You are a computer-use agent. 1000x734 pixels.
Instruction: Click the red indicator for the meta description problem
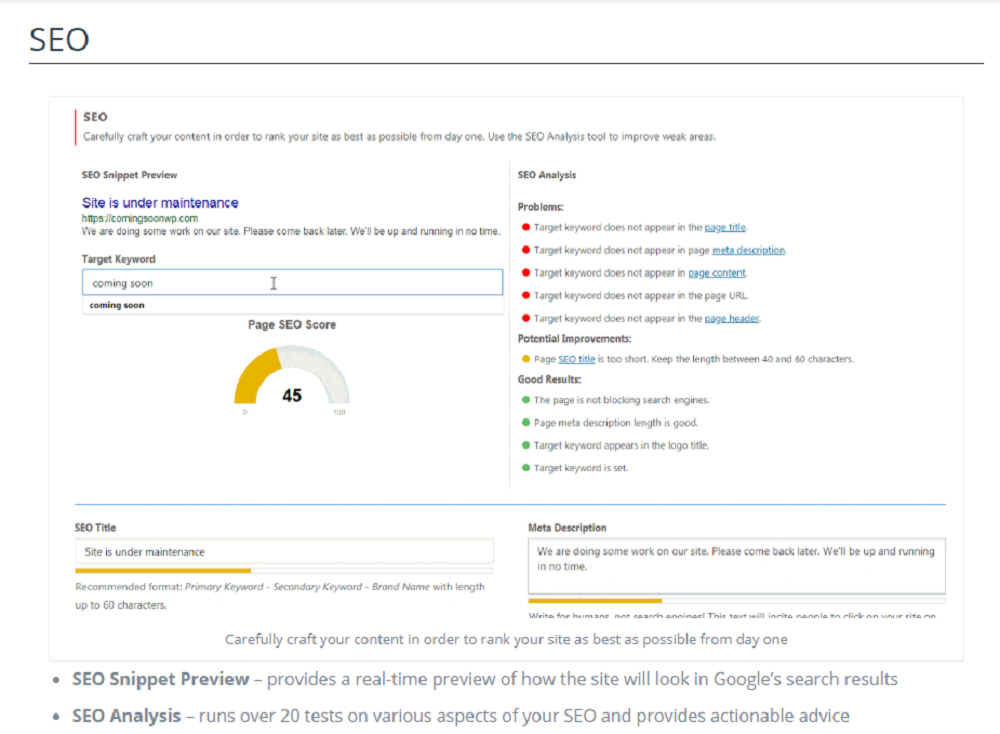(527, 250)
